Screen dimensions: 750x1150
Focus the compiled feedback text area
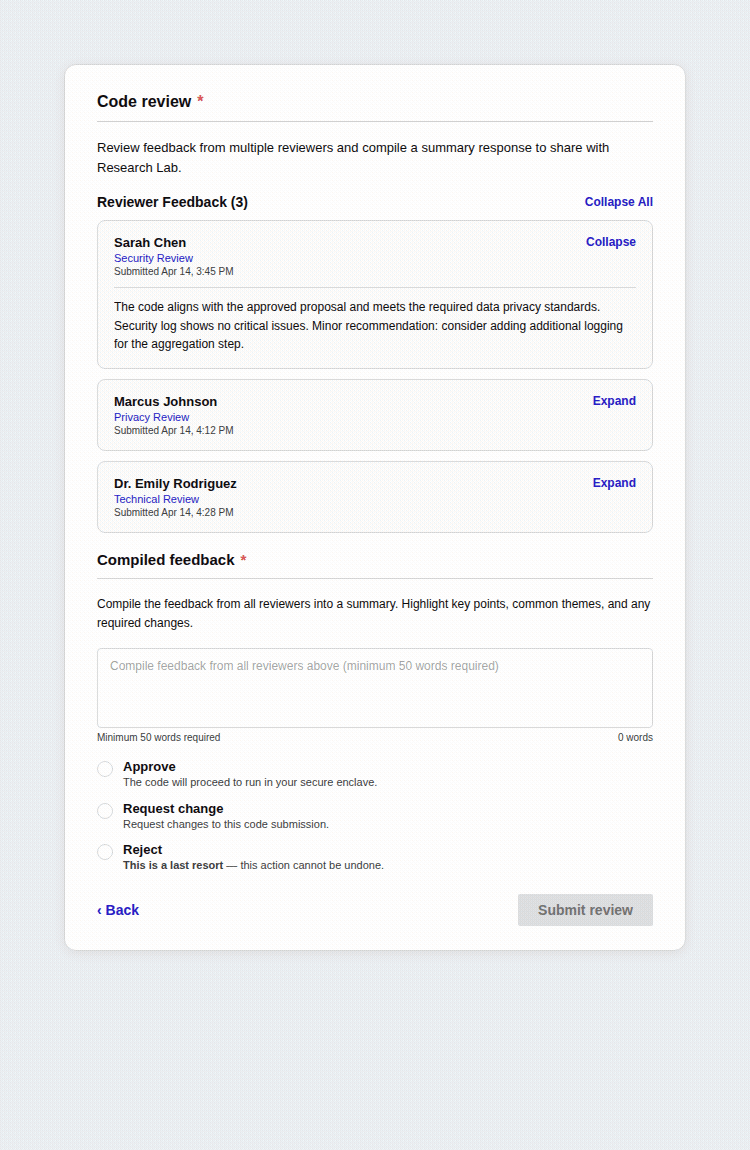coord(375,688)
